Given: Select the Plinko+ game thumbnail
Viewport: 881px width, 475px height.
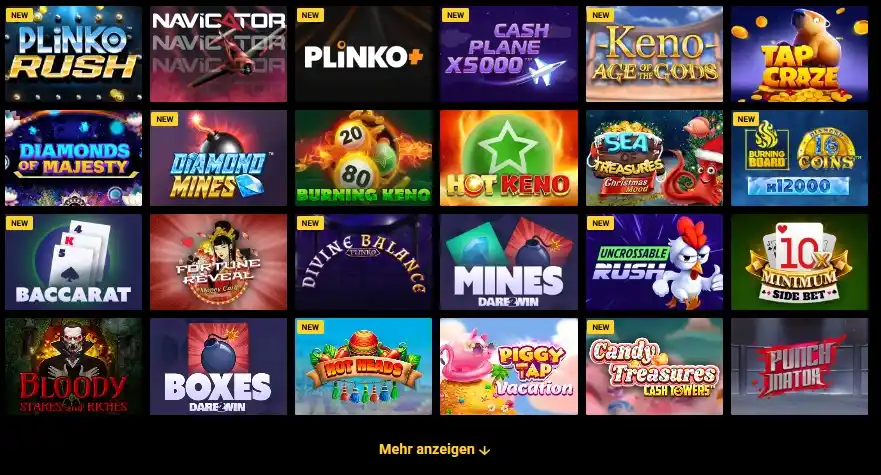Looking at the screenshot, I should click(364, 54).
